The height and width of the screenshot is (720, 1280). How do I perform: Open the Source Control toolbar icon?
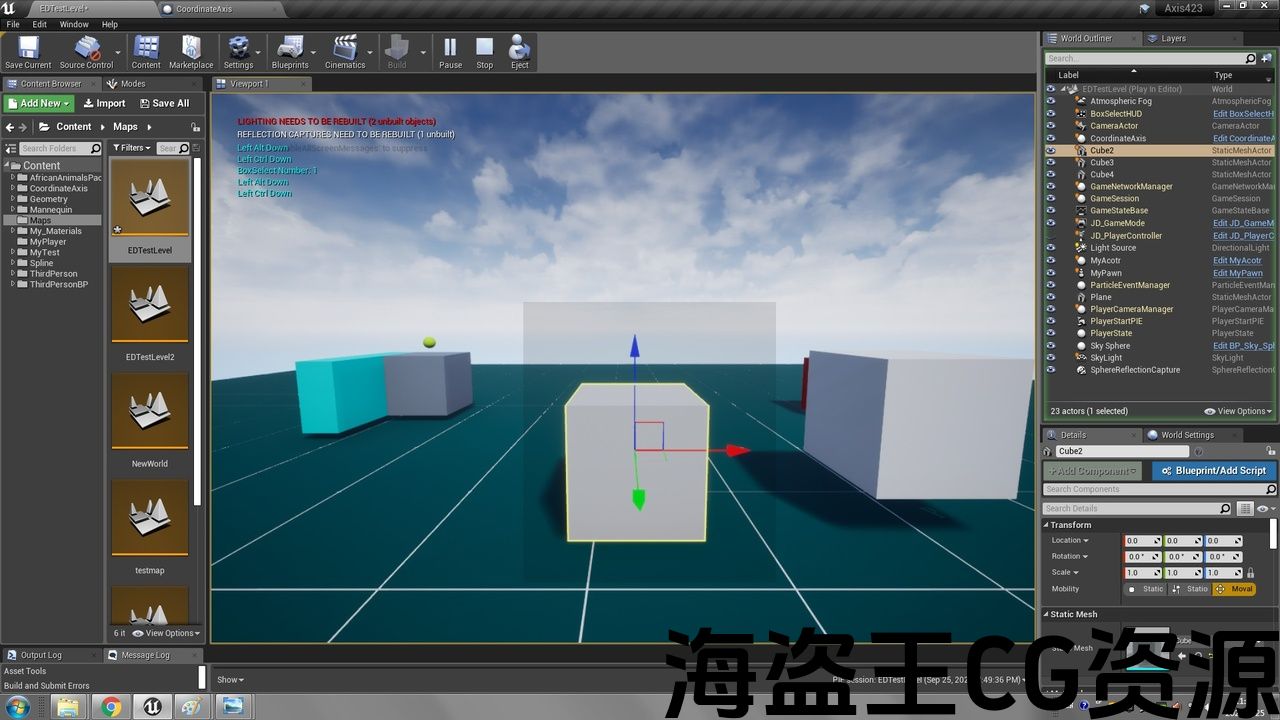[87, 52]
